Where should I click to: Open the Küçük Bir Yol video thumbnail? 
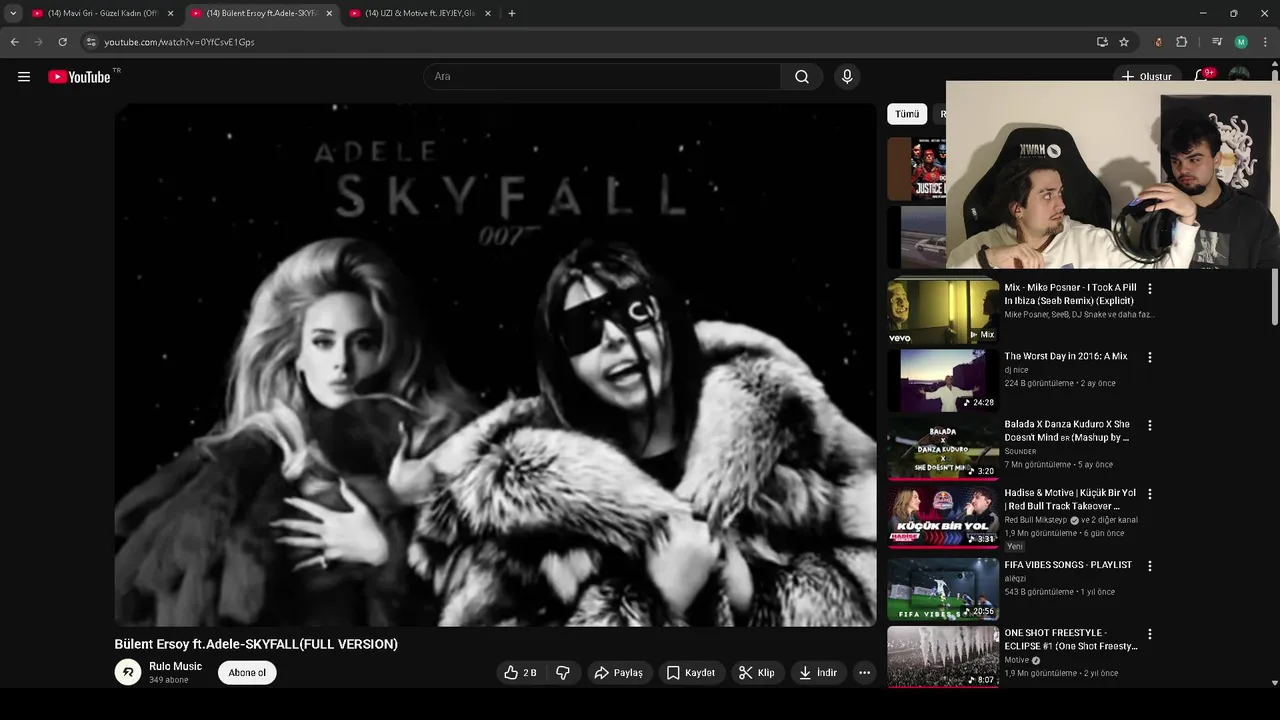tap(943, 518)
